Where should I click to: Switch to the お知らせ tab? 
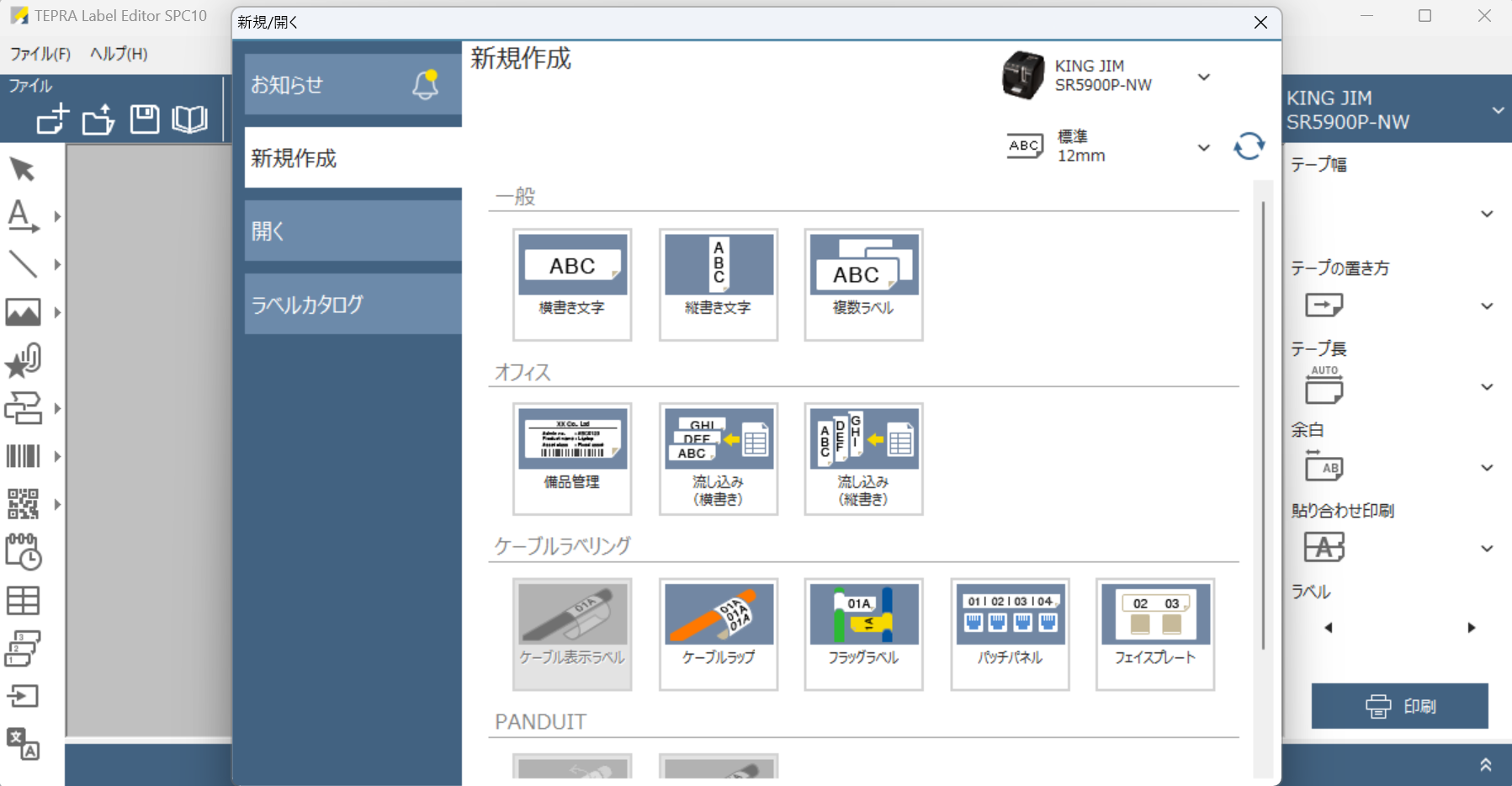click(353, 84)
